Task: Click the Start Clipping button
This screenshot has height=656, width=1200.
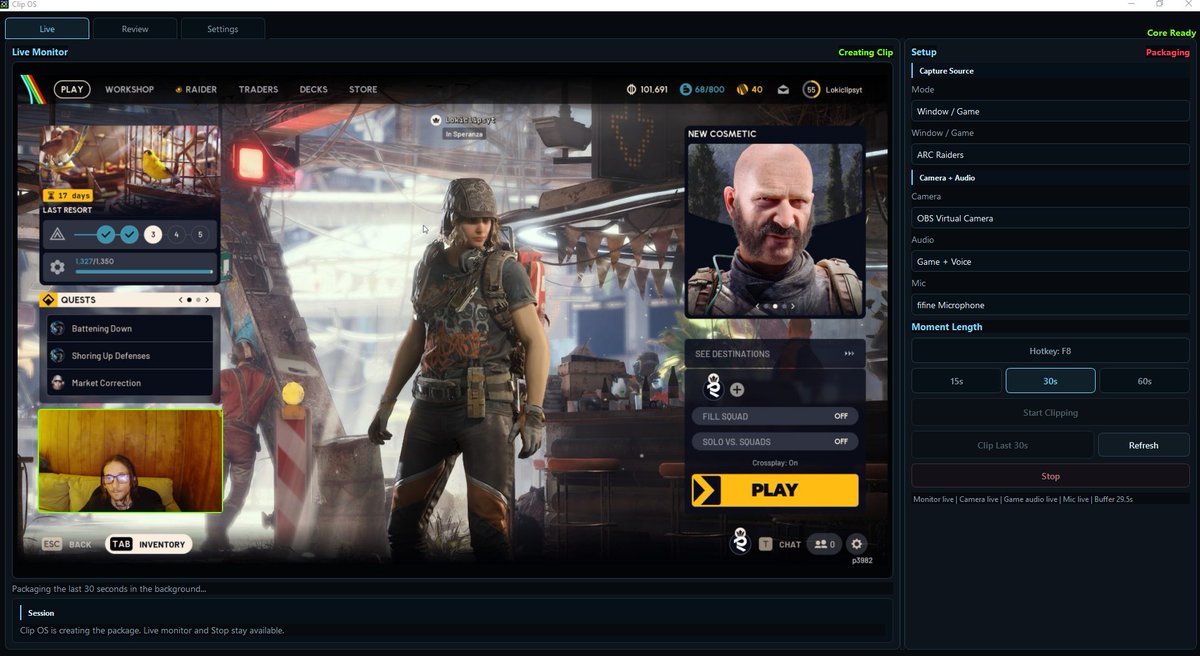Action: (x=1050, y=412)
